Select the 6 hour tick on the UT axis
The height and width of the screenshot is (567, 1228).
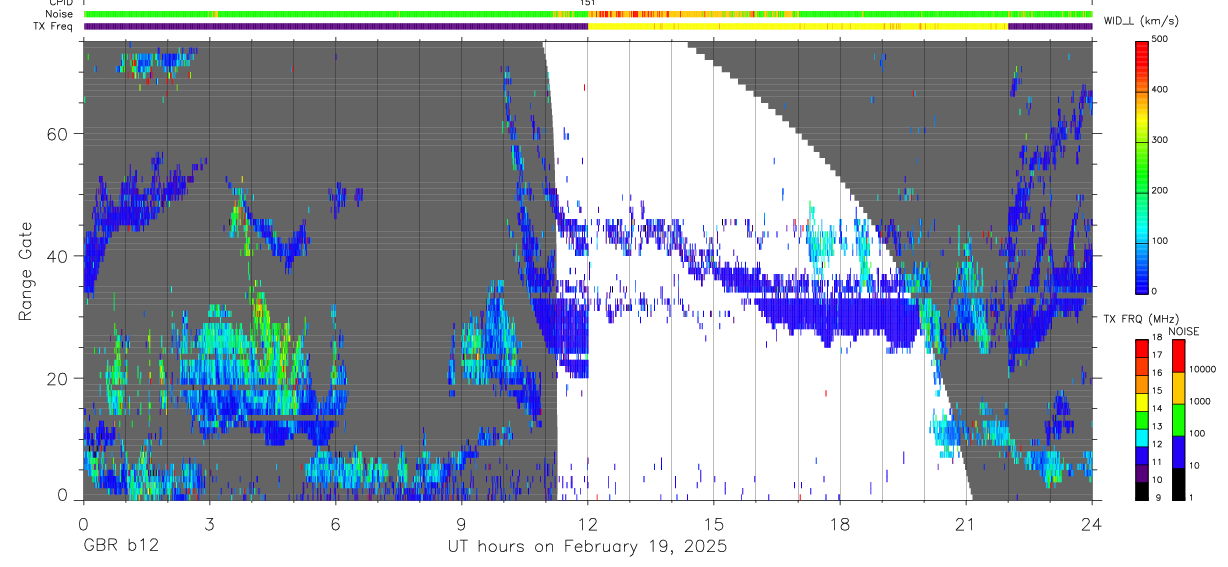[x=335, y=523]
